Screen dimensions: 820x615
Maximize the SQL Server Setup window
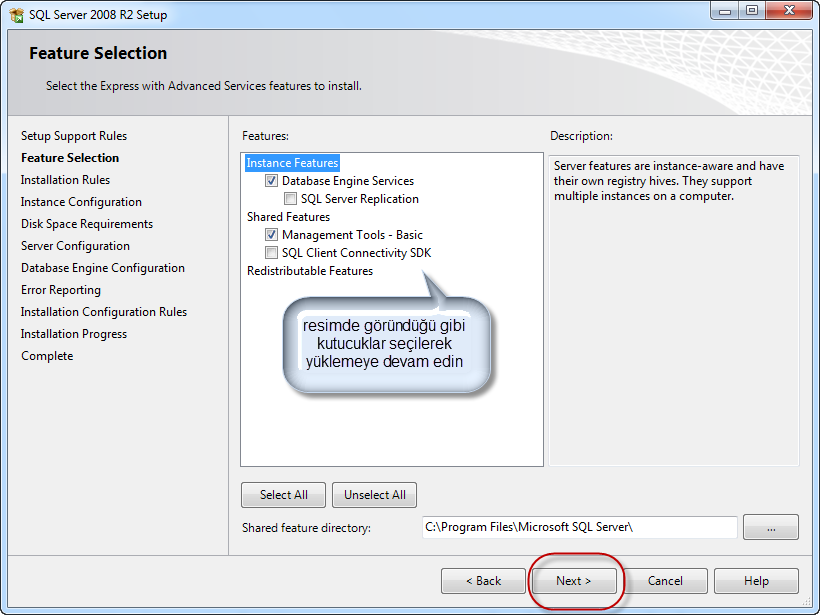[751, 11]
